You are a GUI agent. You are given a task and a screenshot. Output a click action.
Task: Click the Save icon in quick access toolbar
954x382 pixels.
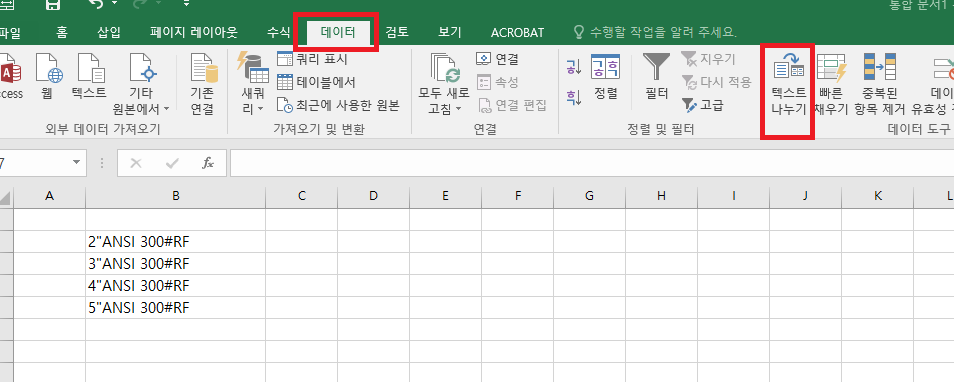53,5
